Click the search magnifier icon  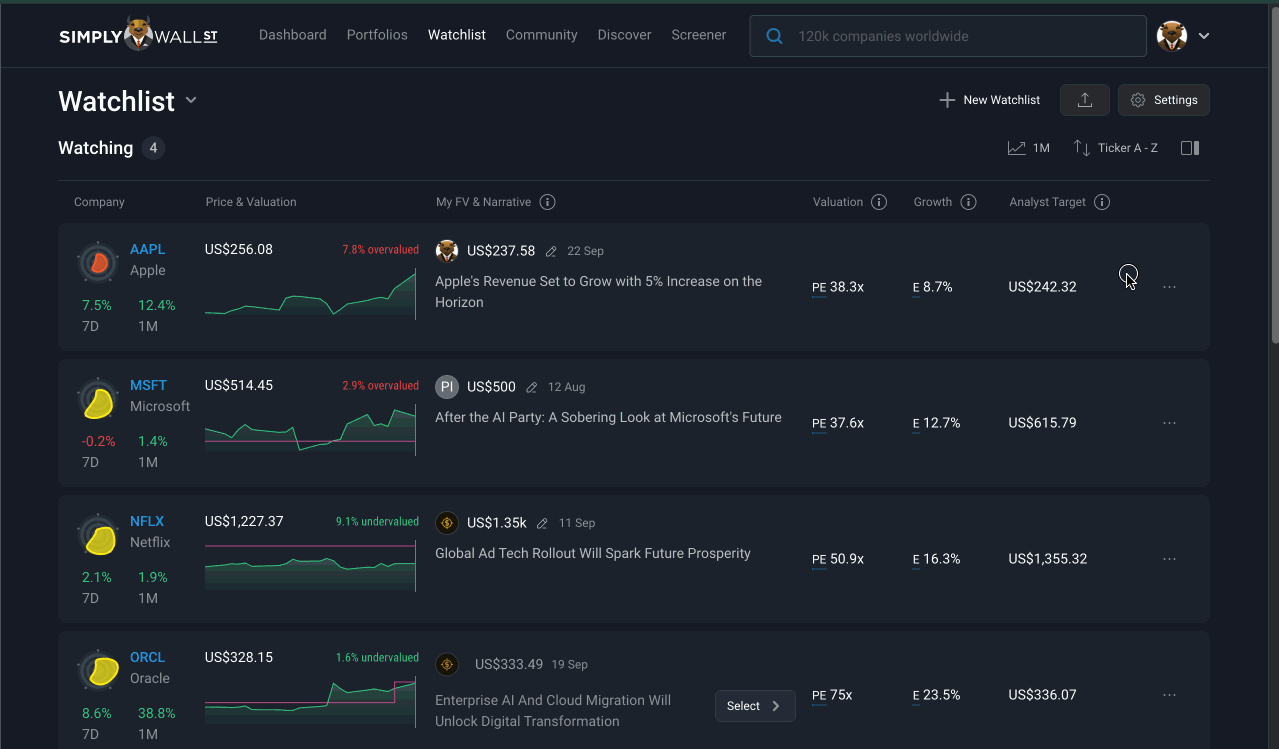point(774,36)
